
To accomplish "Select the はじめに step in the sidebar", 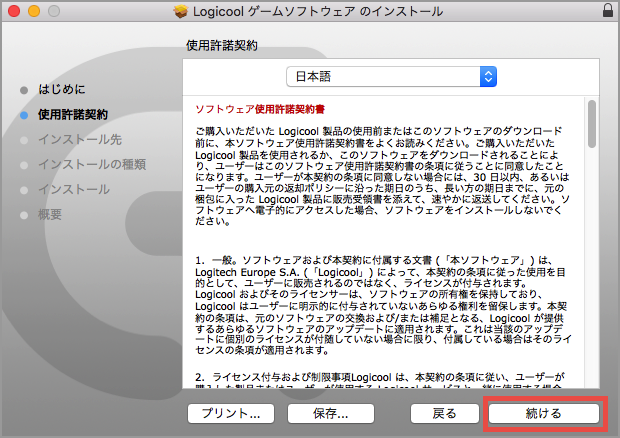I will point(61,89).
